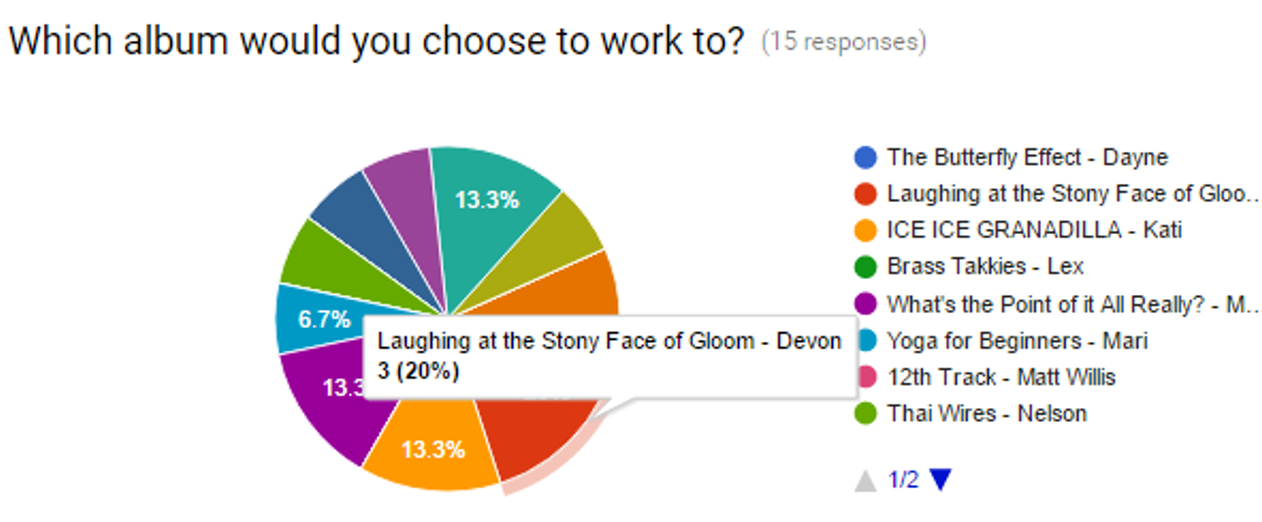This screenshot has height=522, width=1262.
Task: Click the purple What's the Point legend dot
Action: (865, 304)
